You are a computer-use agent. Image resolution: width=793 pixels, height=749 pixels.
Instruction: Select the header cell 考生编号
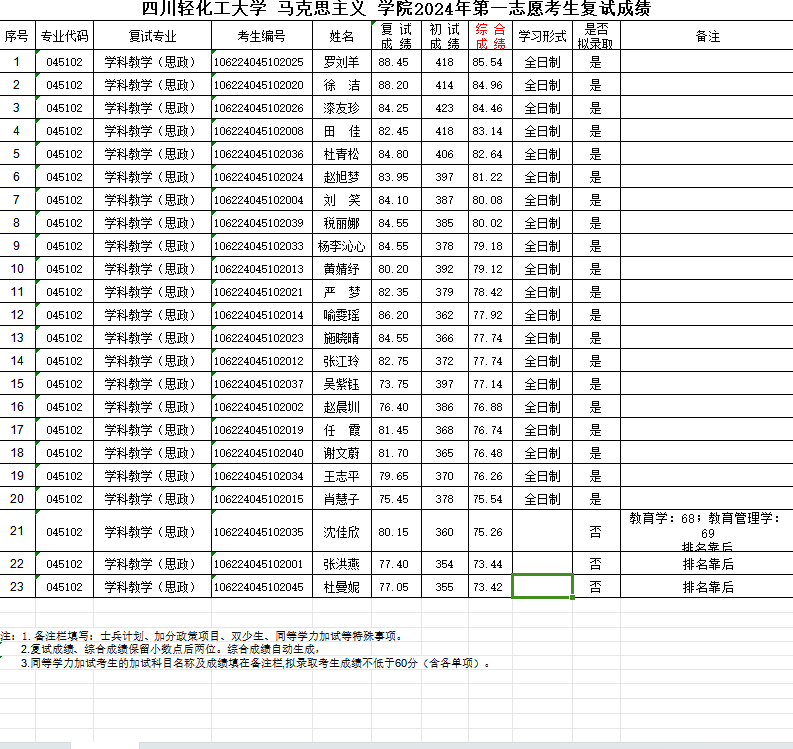[x=262, y=36]
